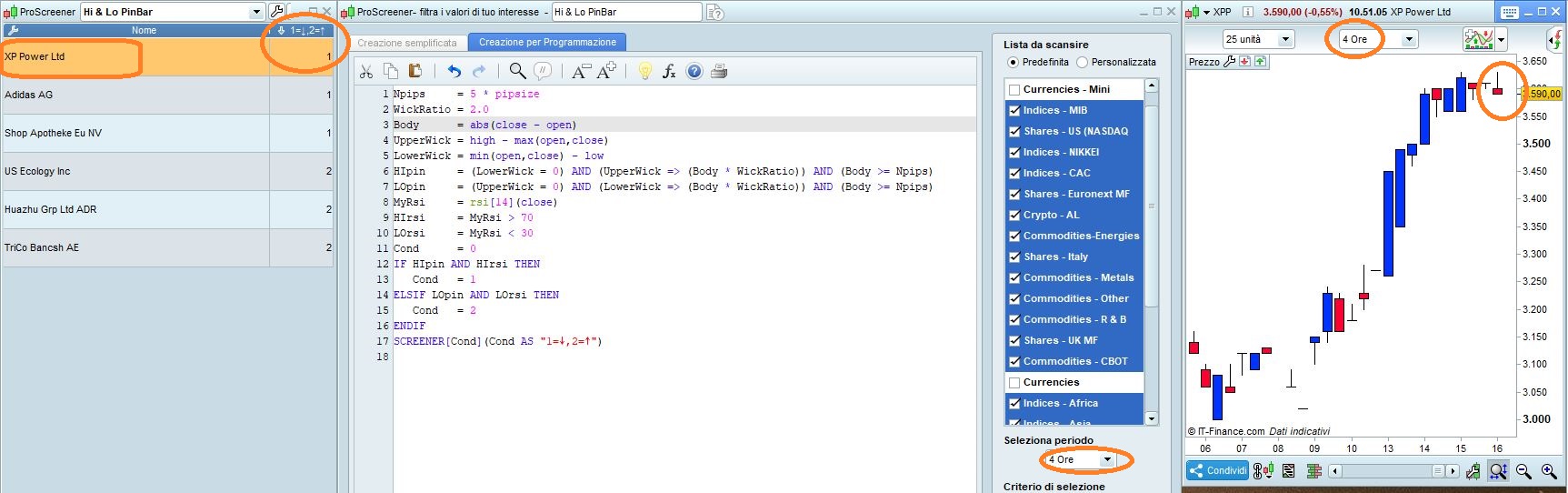Viewport: 1568px width, 493px height.
Task: Enable the Currencies - Mini checkbox
Action: point(1014,89)
